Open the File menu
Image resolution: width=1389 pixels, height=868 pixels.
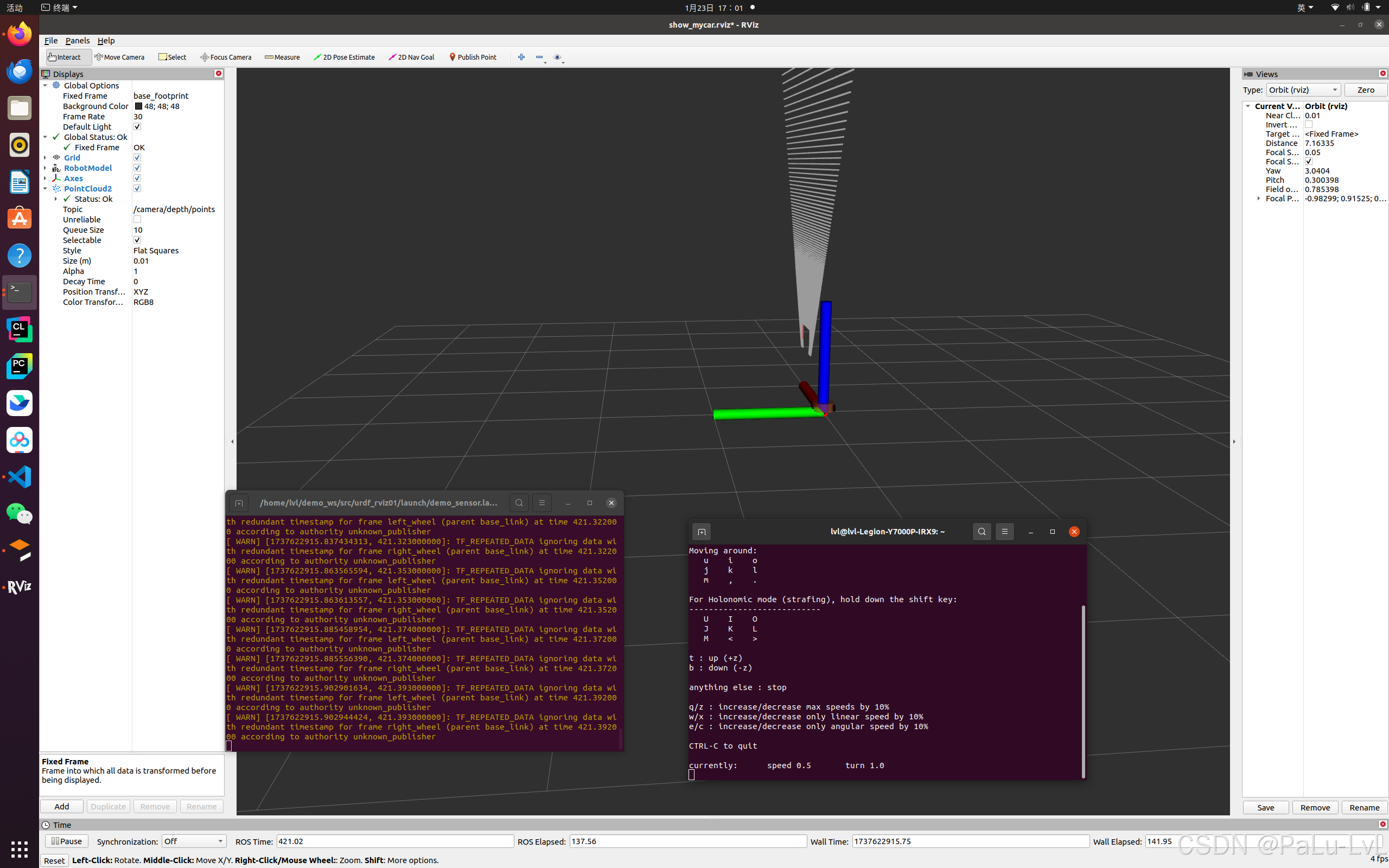(x=50, y=41)
